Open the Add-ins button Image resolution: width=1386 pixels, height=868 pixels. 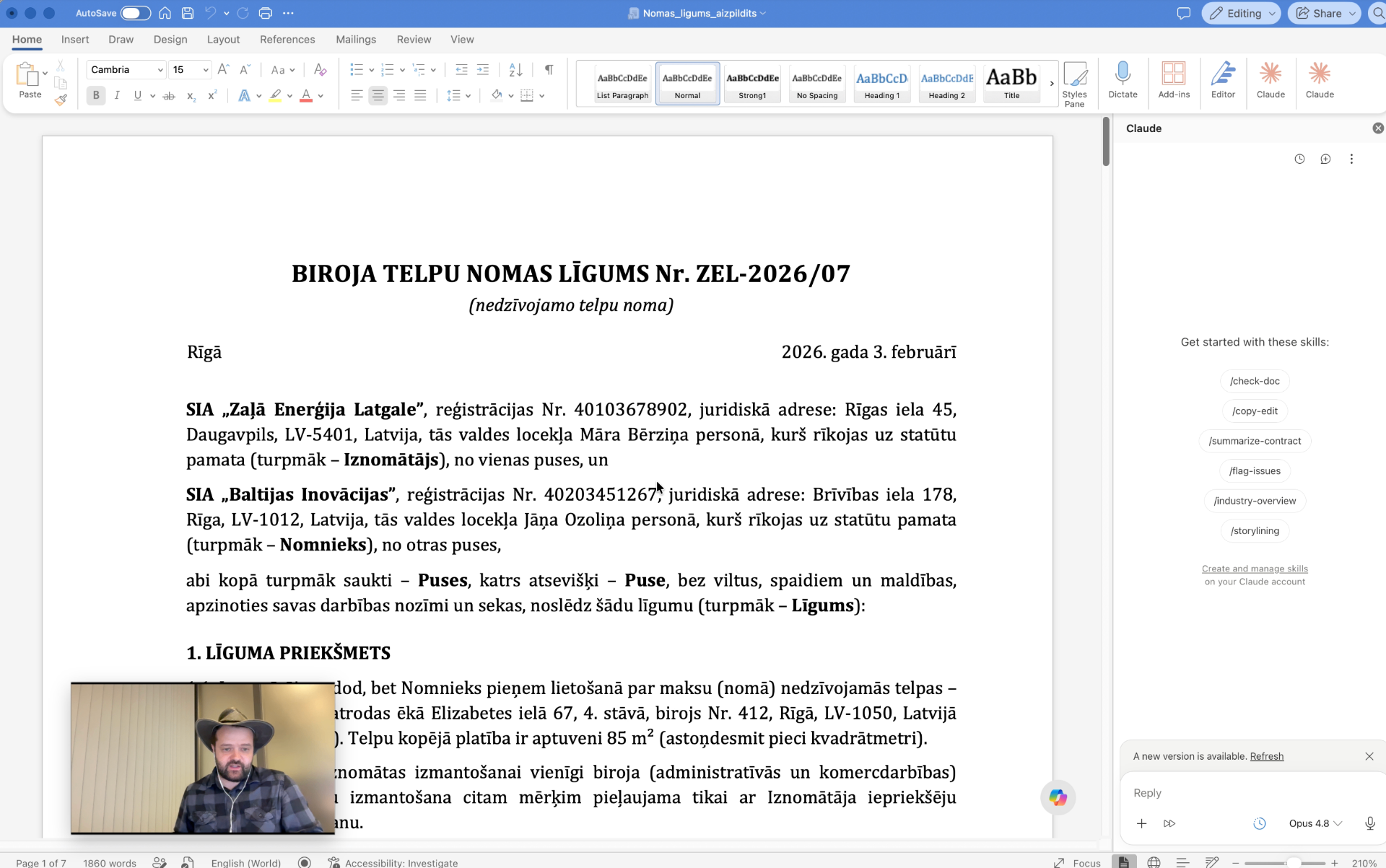[1174, 80]
